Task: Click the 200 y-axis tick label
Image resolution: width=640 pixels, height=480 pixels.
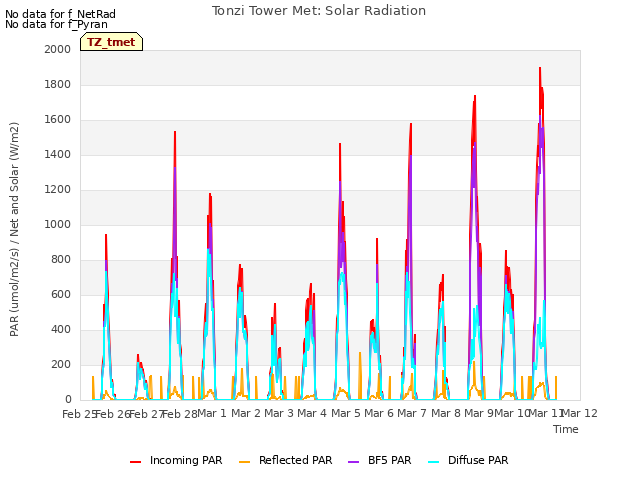Action: (x=61, y=364)
